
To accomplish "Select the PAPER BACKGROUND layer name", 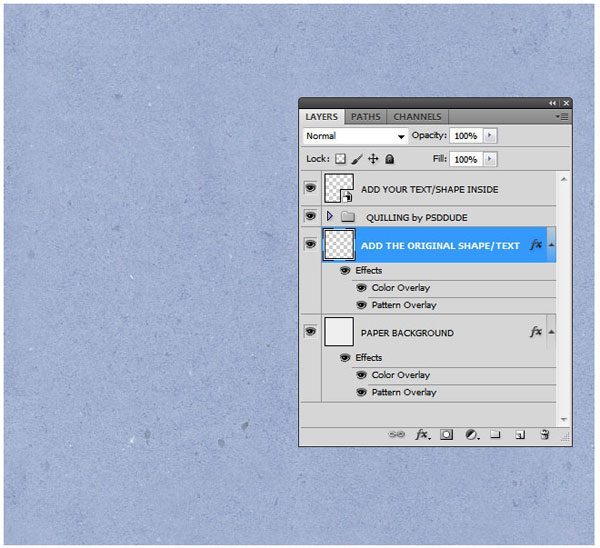I will [407, 333].
